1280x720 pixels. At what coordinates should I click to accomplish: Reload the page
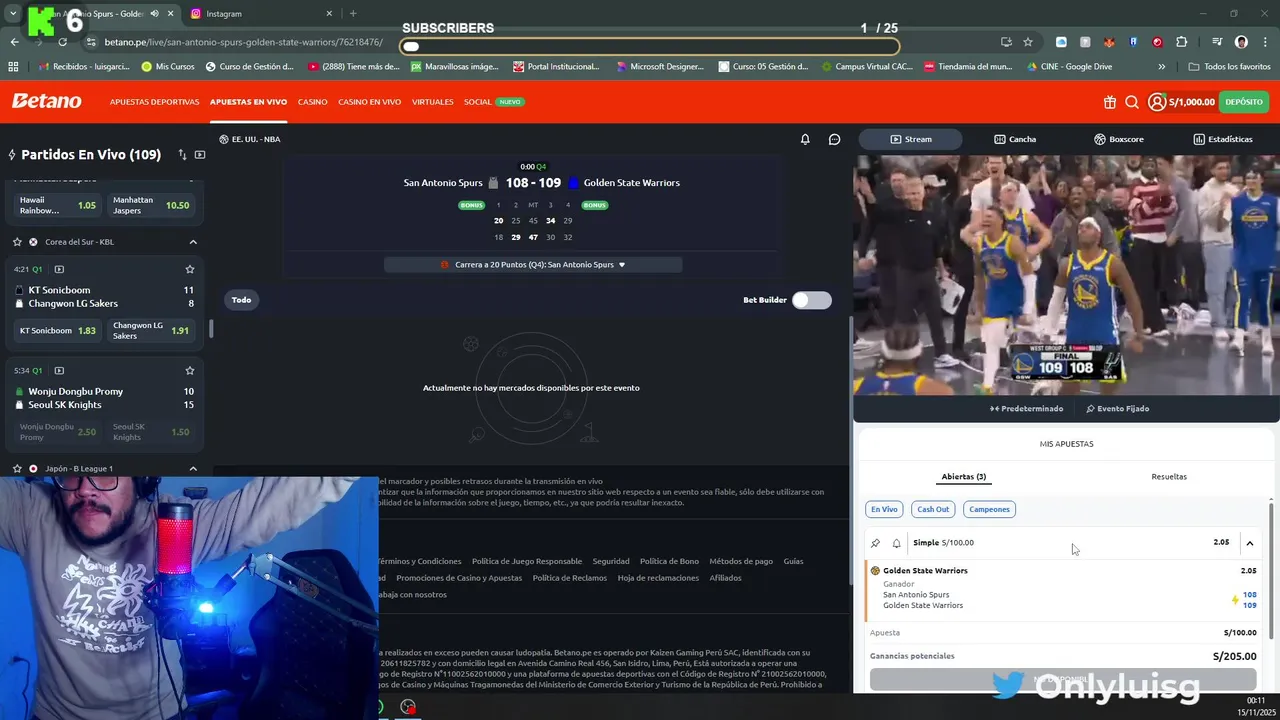click(62, 42)
